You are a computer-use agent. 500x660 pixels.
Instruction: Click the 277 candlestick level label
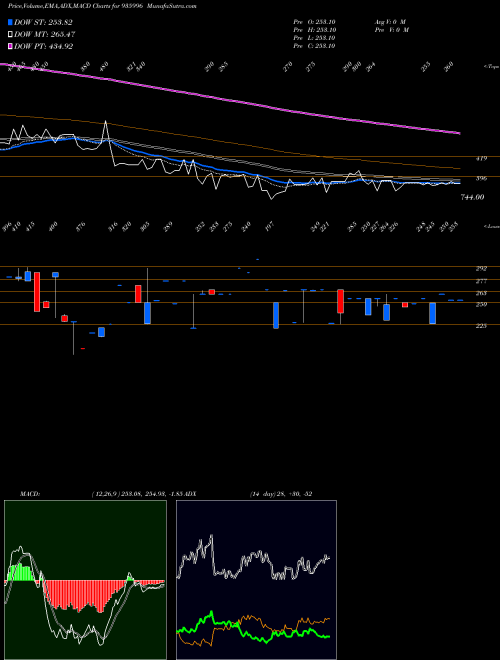(481, 281)
